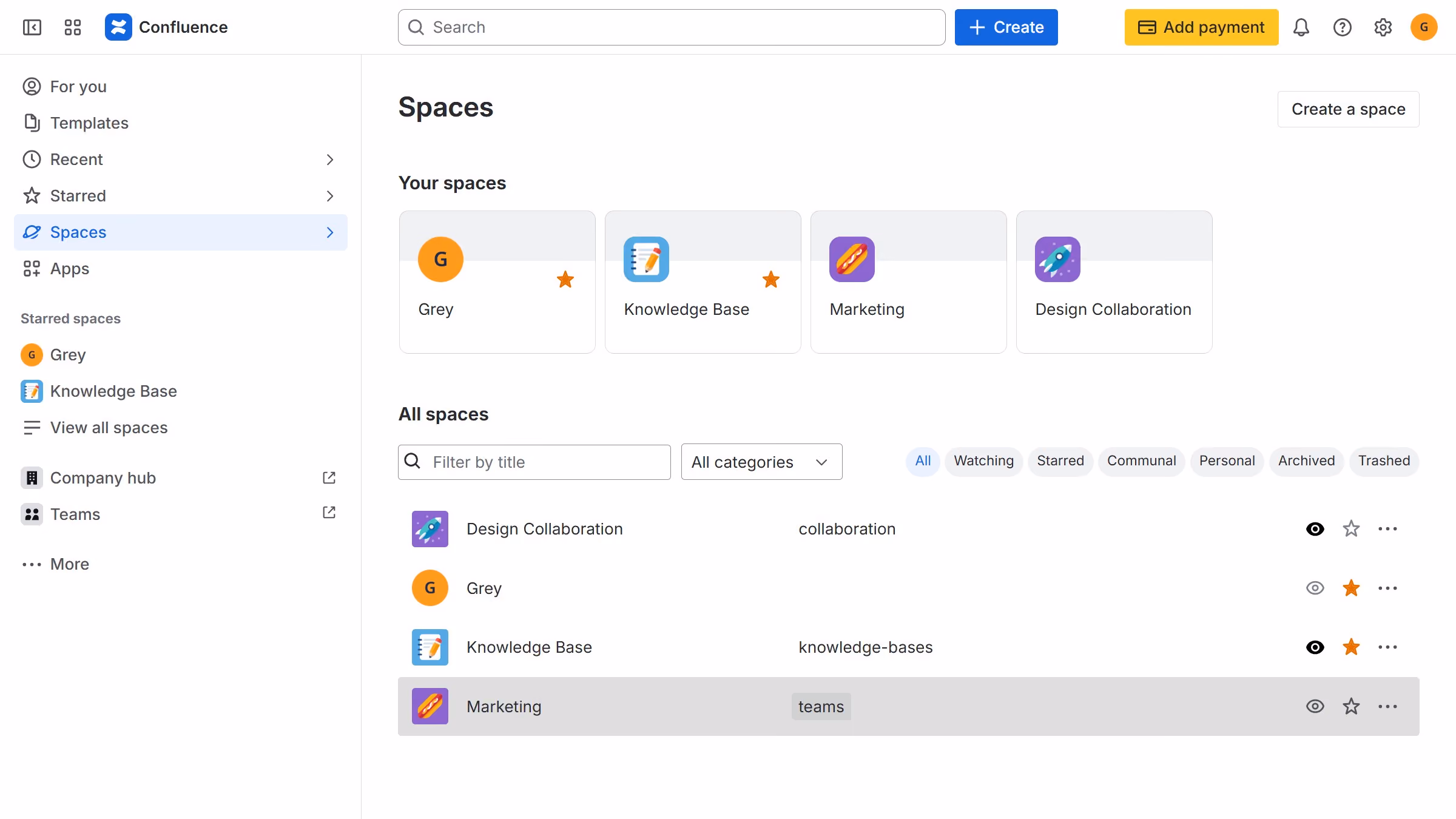Open the app switcher grid icon

pyautogui.click(x=73, y=27)
